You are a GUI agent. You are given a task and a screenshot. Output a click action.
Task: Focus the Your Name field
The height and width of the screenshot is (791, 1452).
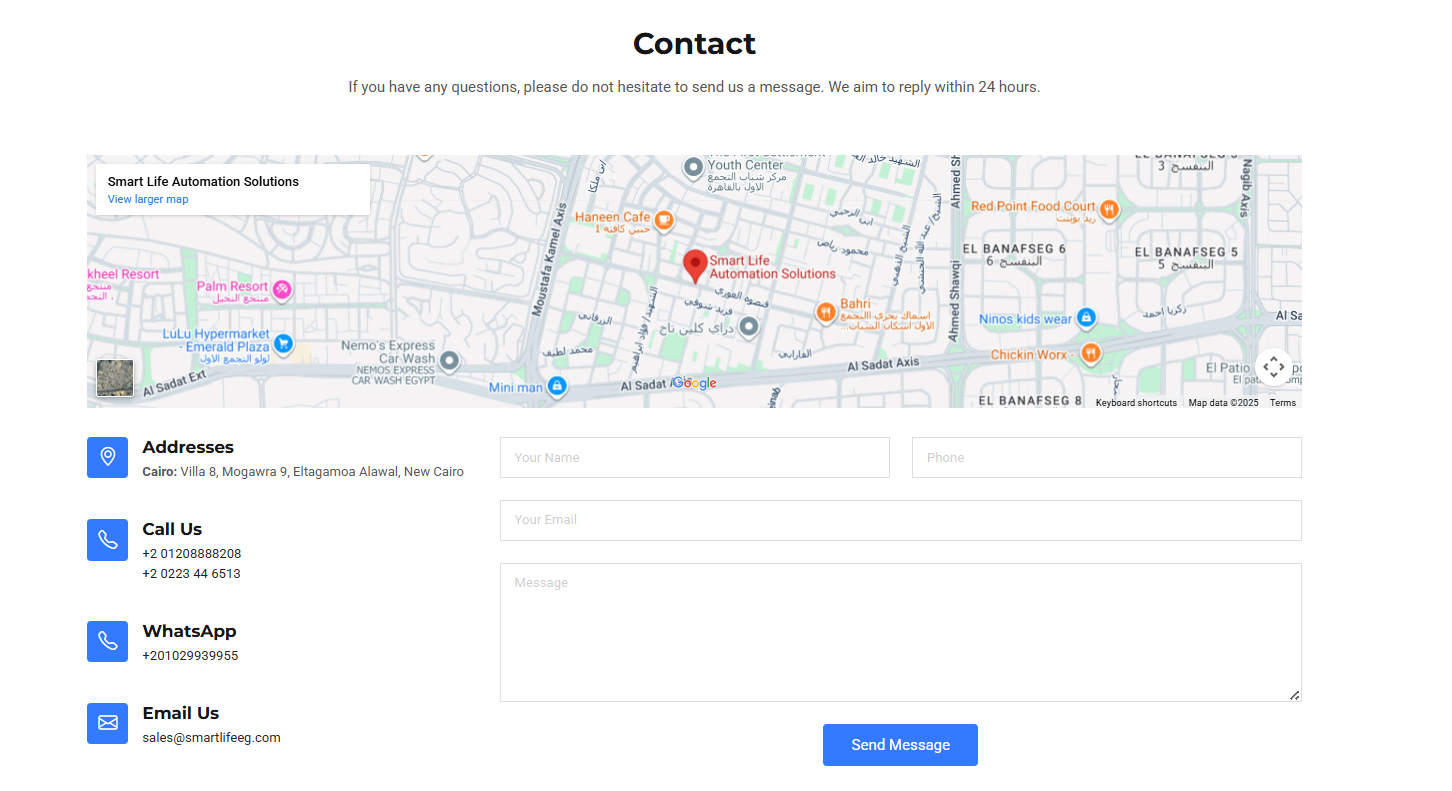pos(694,457)
